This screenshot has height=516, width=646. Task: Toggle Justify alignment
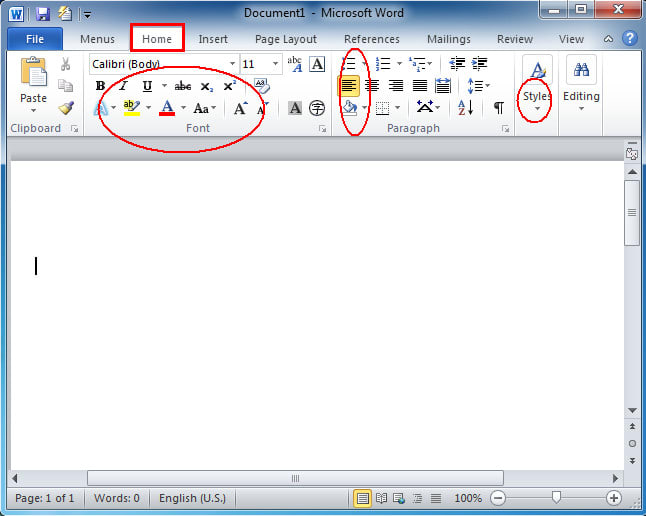coord(420,86)
